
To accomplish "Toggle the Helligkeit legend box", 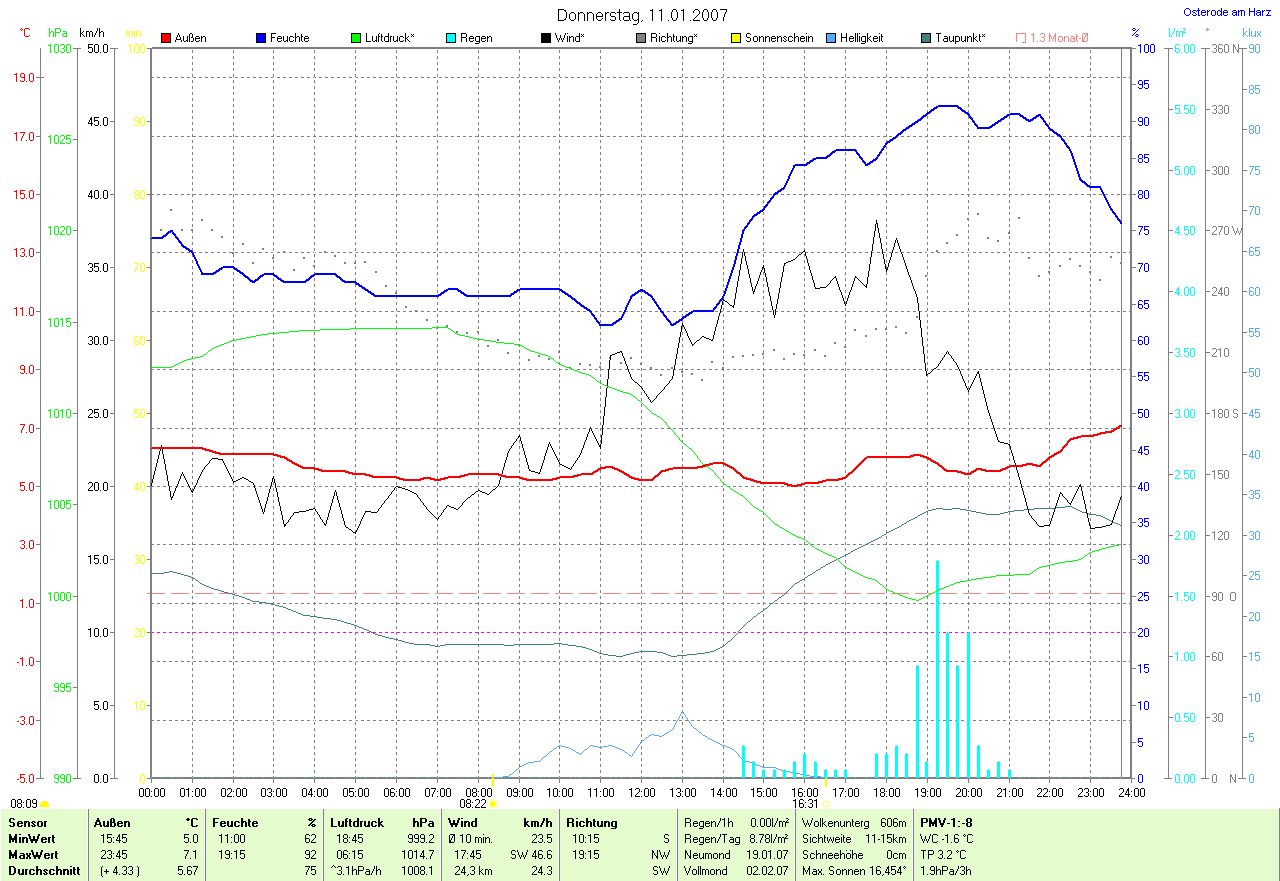I will click(x=831, y=38).
